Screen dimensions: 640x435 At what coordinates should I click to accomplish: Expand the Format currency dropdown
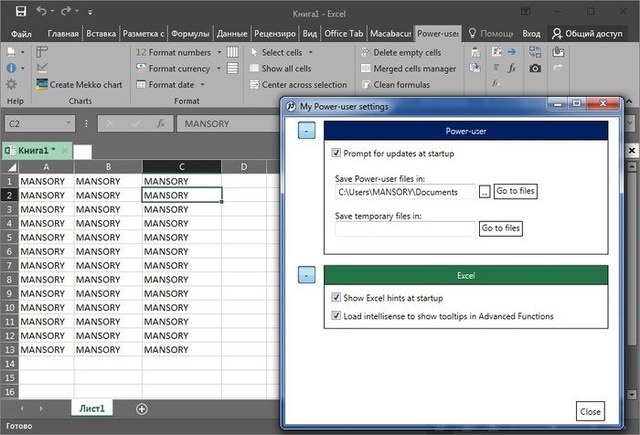click(x=217, y=69)
